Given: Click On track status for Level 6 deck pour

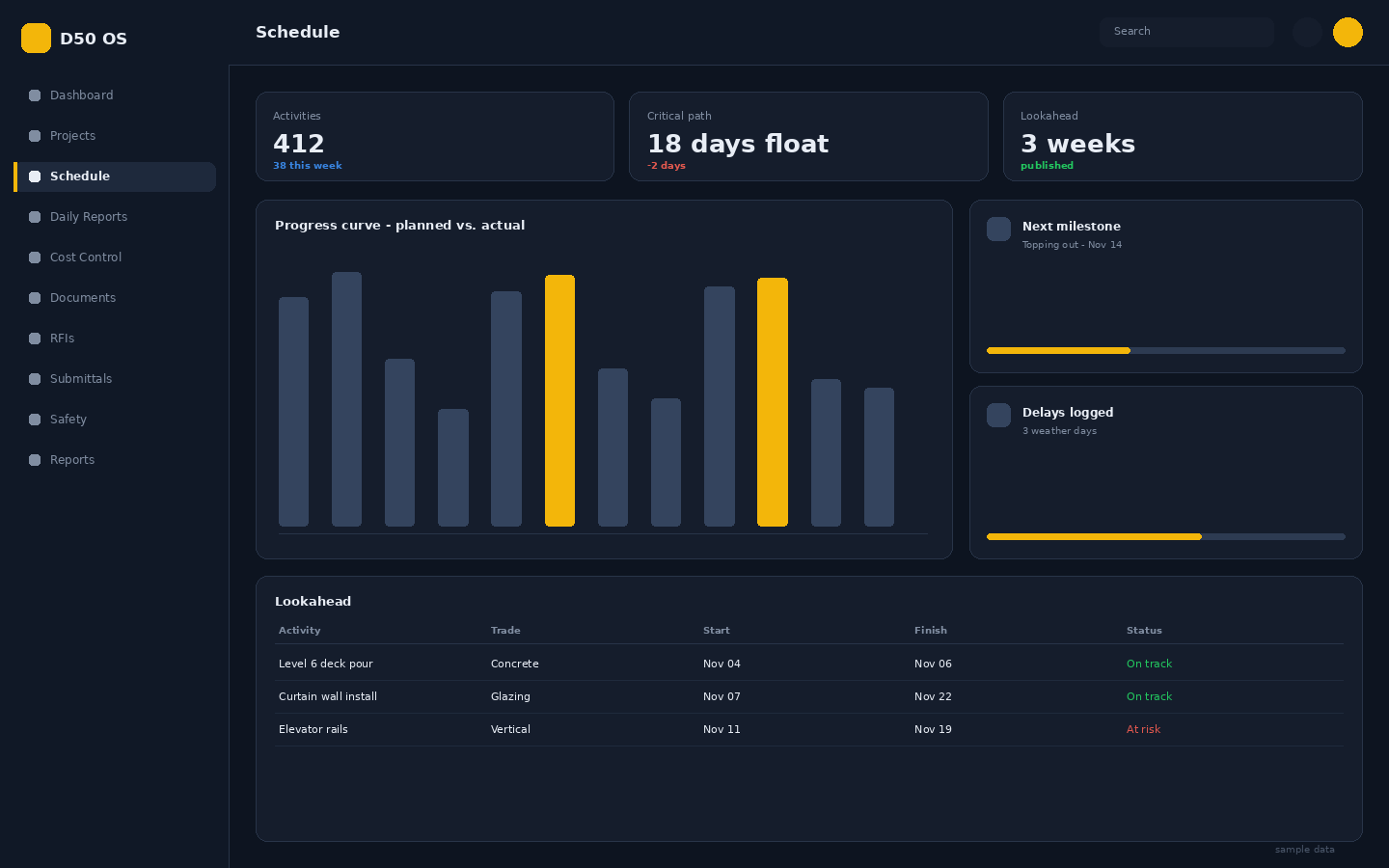Looking at the screenshot, I should [1149, 664].
